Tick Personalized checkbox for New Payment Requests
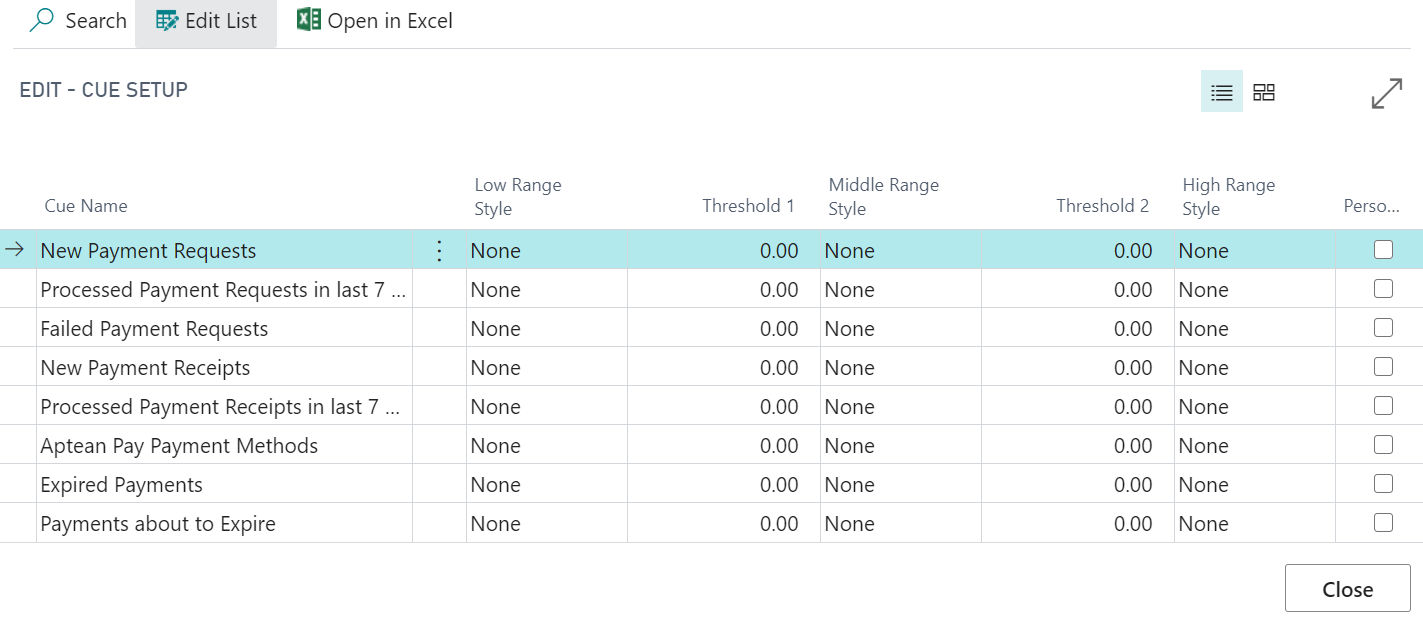This screenshot has width=1423, height=623. click(x=1383, y=250)
